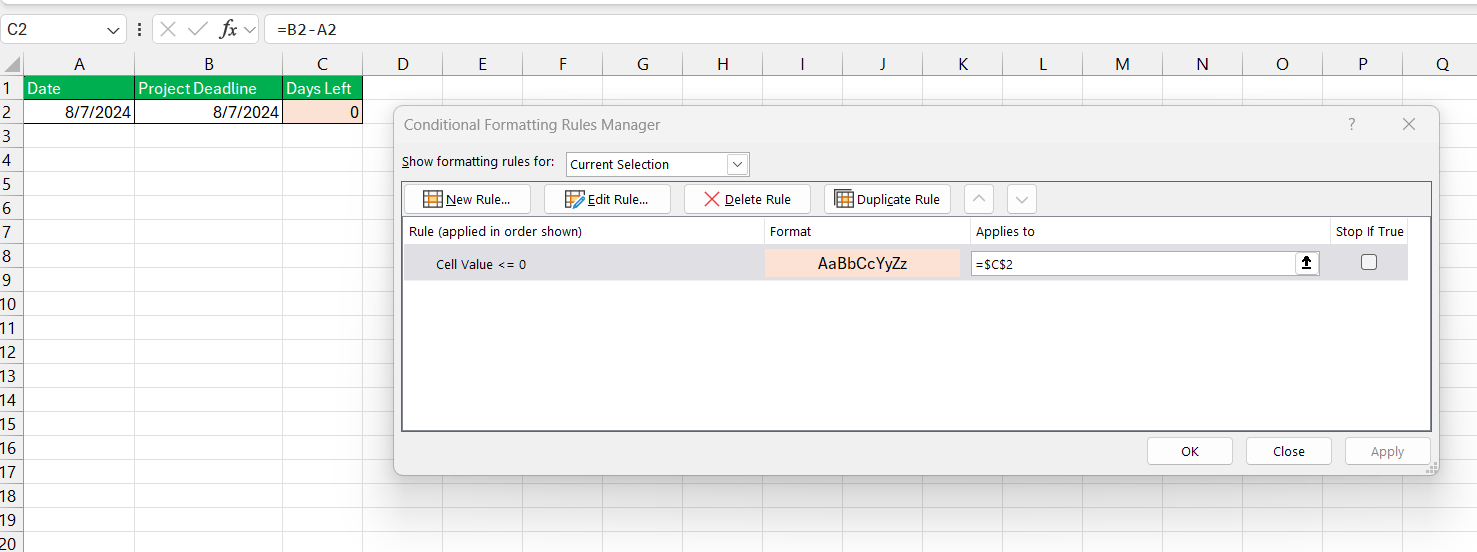1477x552 pixels.
Task: Click the Name Box showing C2
Action: [54, 29]
